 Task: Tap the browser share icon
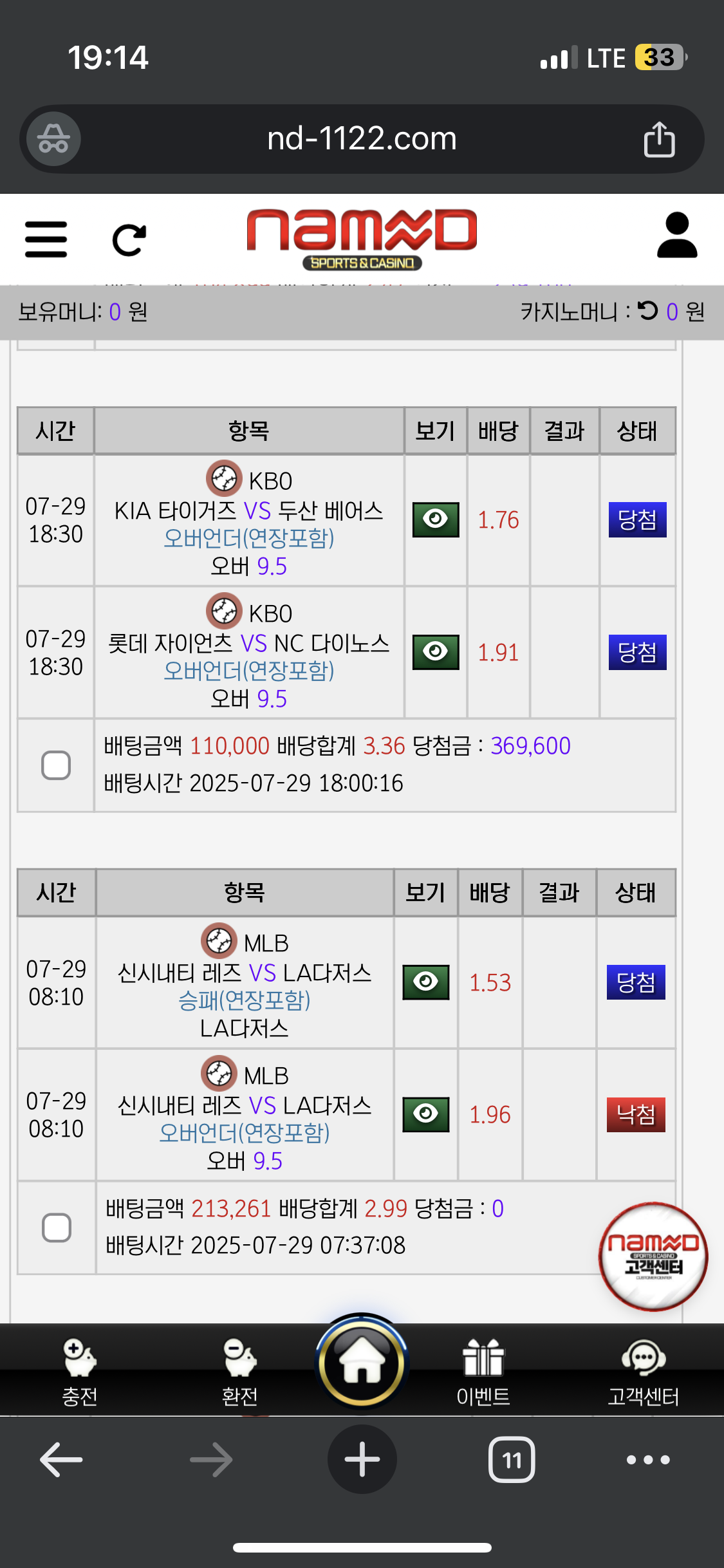(x=660, y=139)
